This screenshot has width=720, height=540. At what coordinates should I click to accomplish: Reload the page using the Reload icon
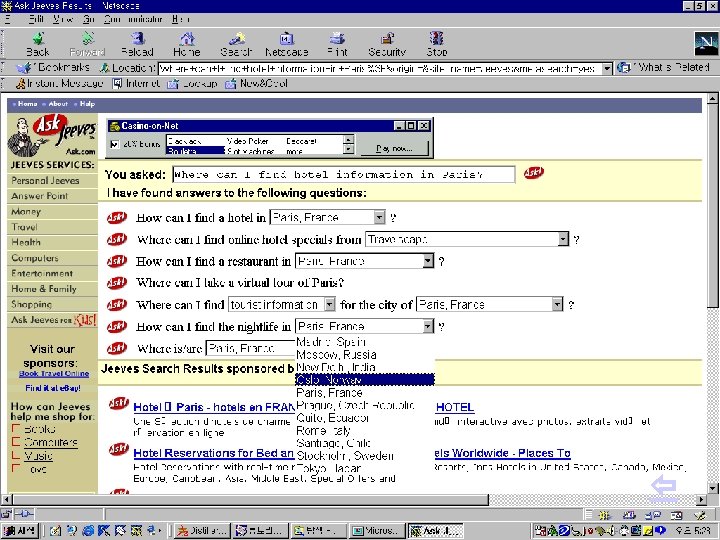[x=137, y=45]
